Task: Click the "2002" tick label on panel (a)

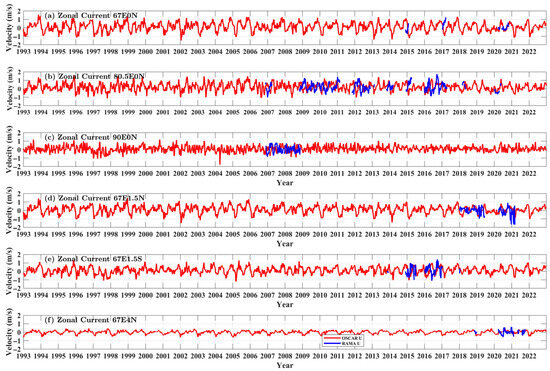Action: click(x=180, y=52)
